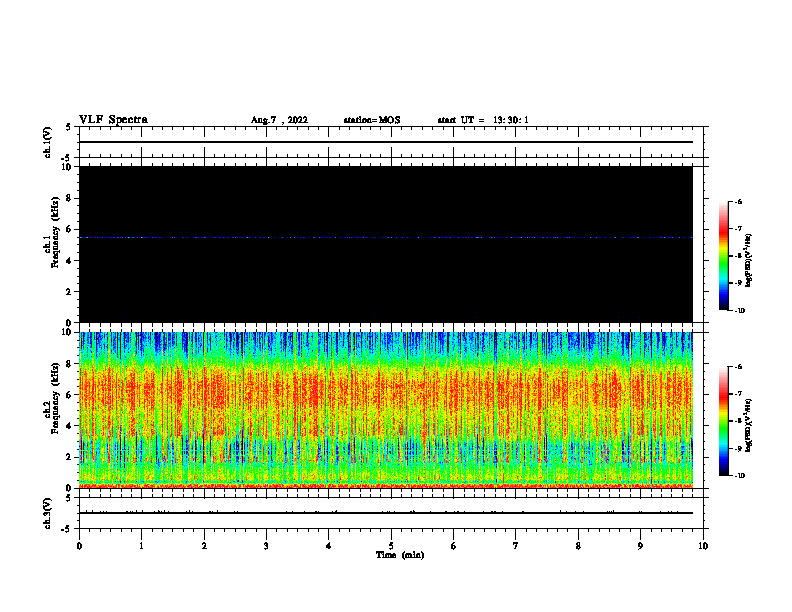
Task: Click the 'ch.1(V)' axis label
Action: [48, 142]
